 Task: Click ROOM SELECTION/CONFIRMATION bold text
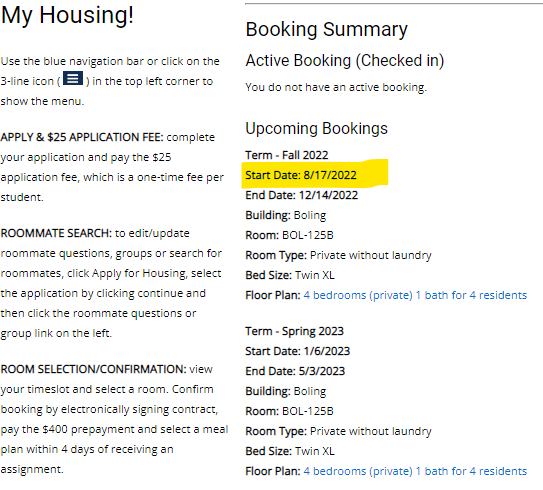(x=94, y=369)
